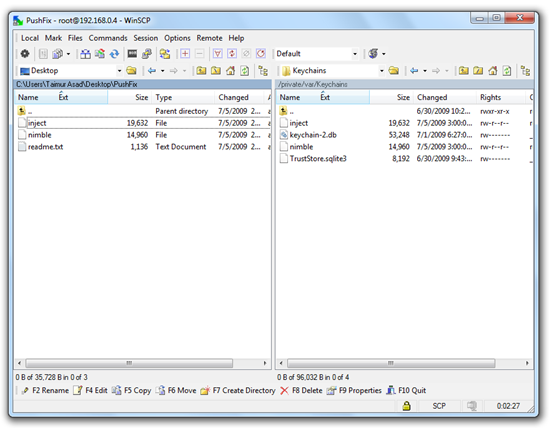Open the Session menu
Screen dimensions: 549x428
[145, 38]
